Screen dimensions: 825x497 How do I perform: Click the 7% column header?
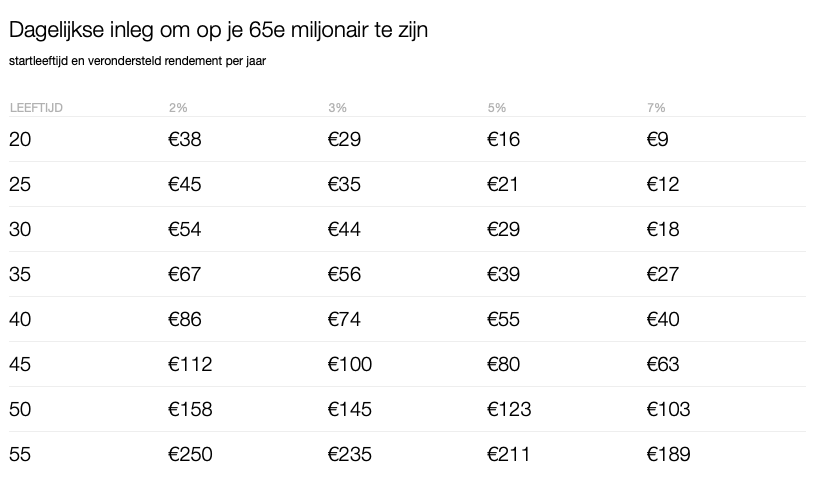[656, 108]
